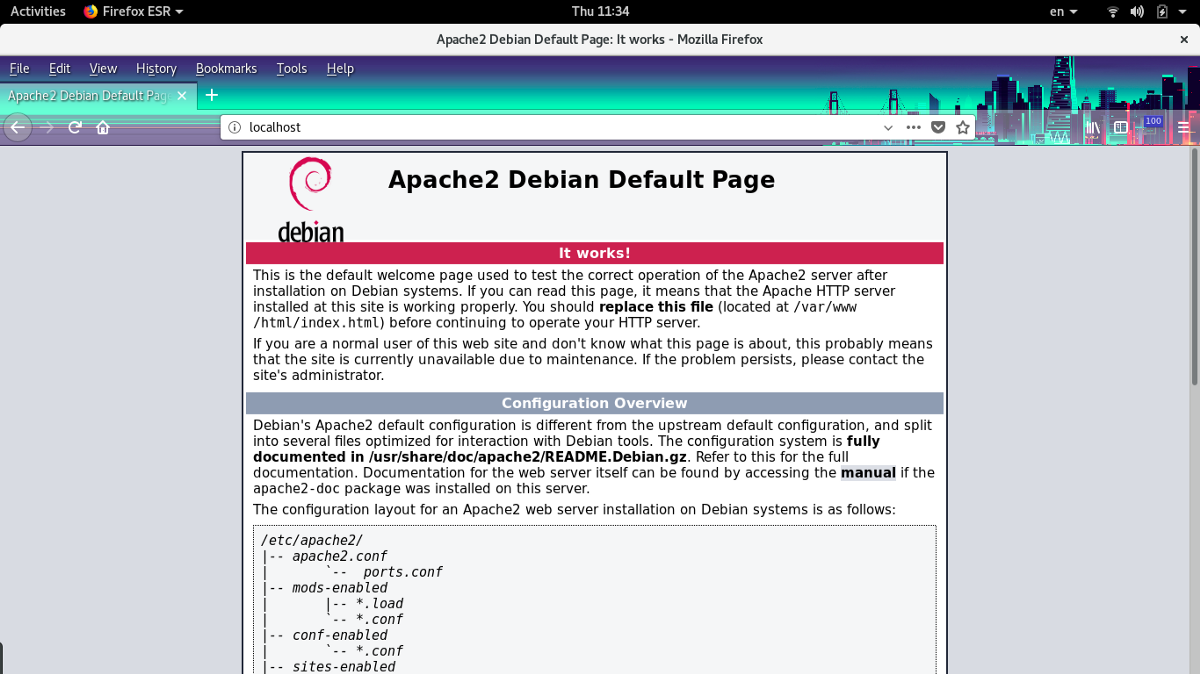This screenshot has width=1200, height=674.
Task: Bookmark this page with star icon
Action: (x=963, y=127)
